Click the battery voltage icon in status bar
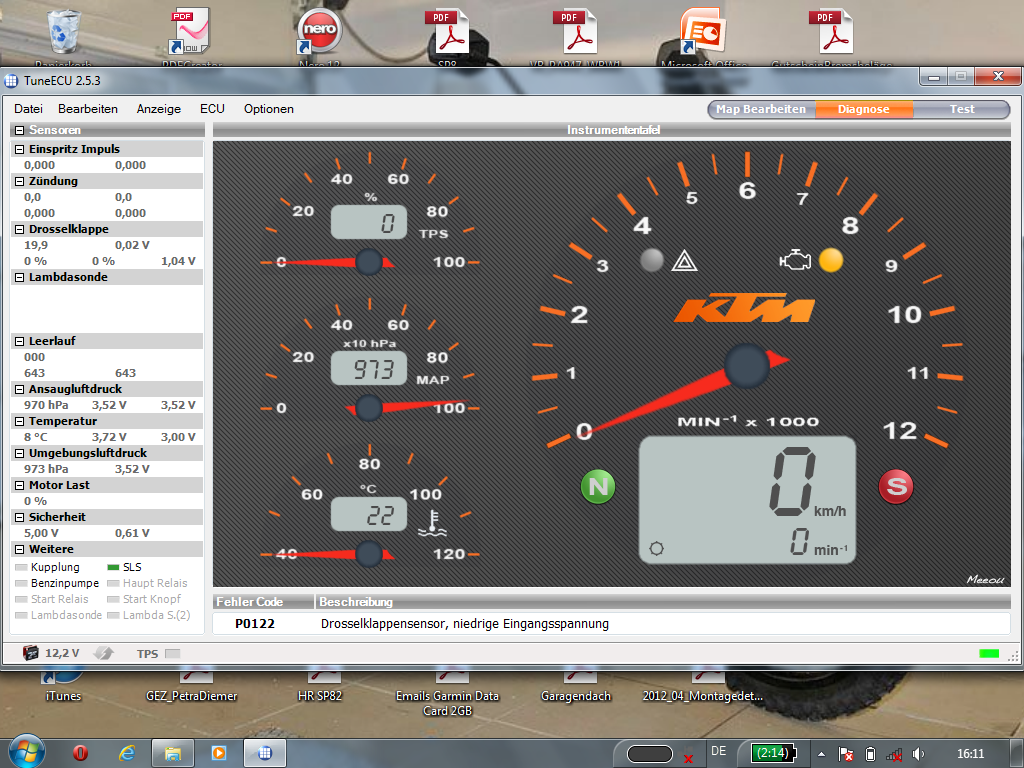This screenshot has height=768, width=1024. (31, 653)
